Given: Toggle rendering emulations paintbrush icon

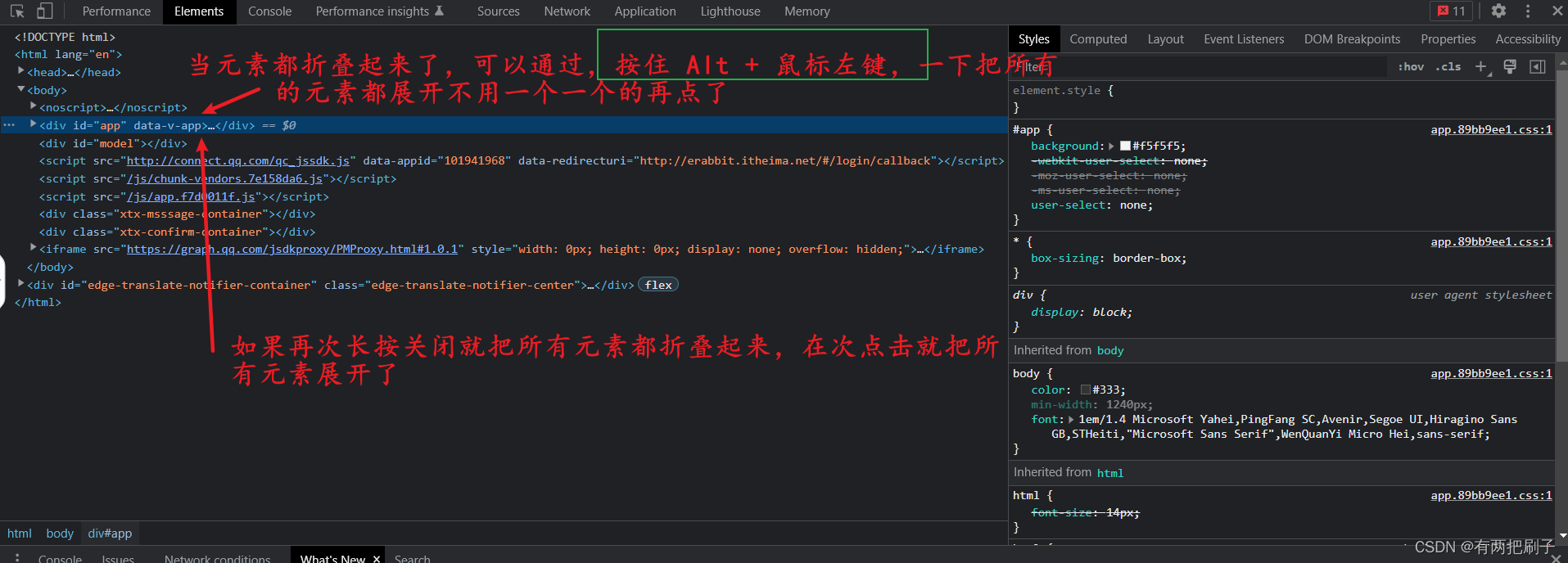Looking at the screenshot, I should (1510, 66).
